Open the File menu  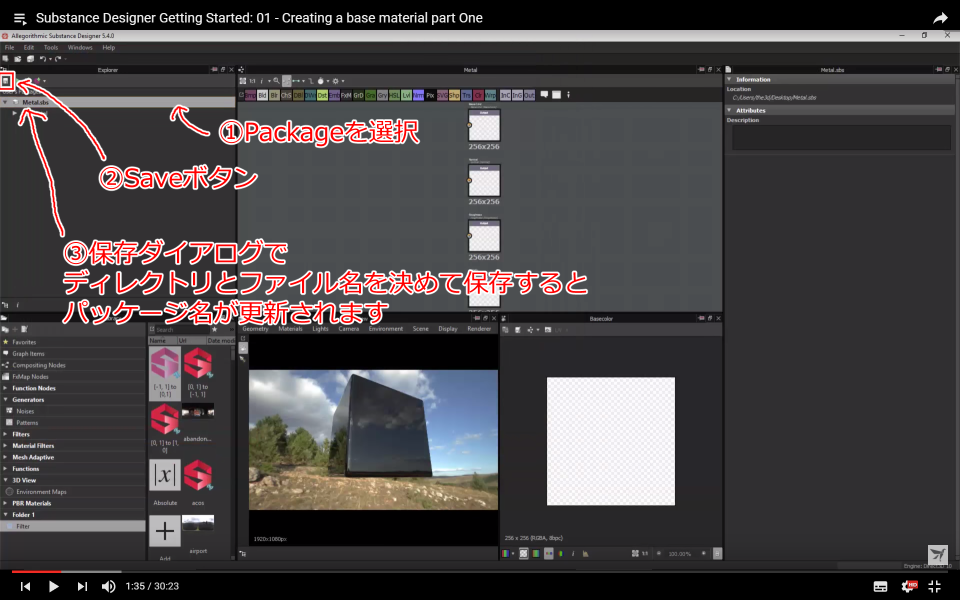tap(10, 47)
